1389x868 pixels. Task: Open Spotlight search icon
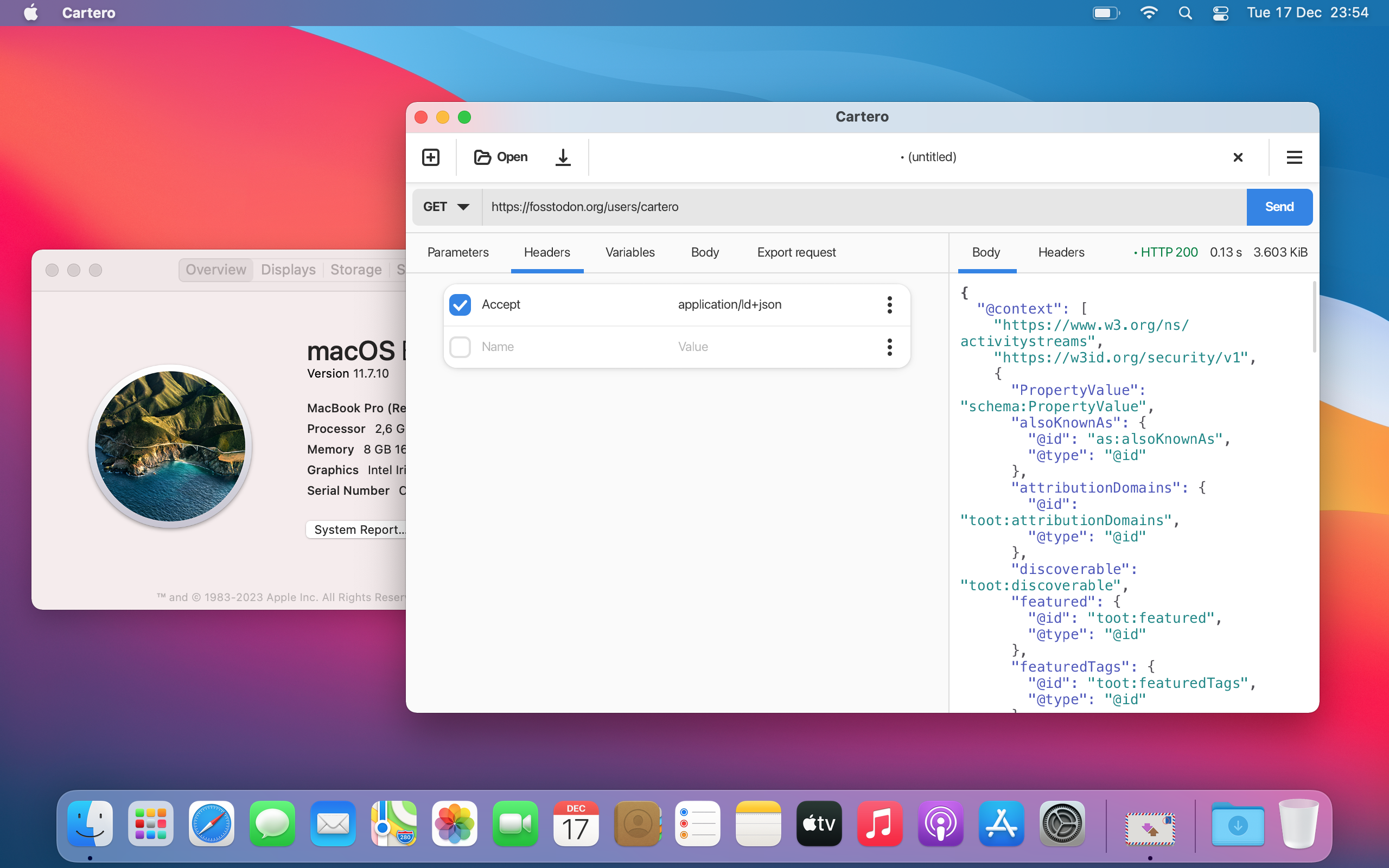(1185, 12)
